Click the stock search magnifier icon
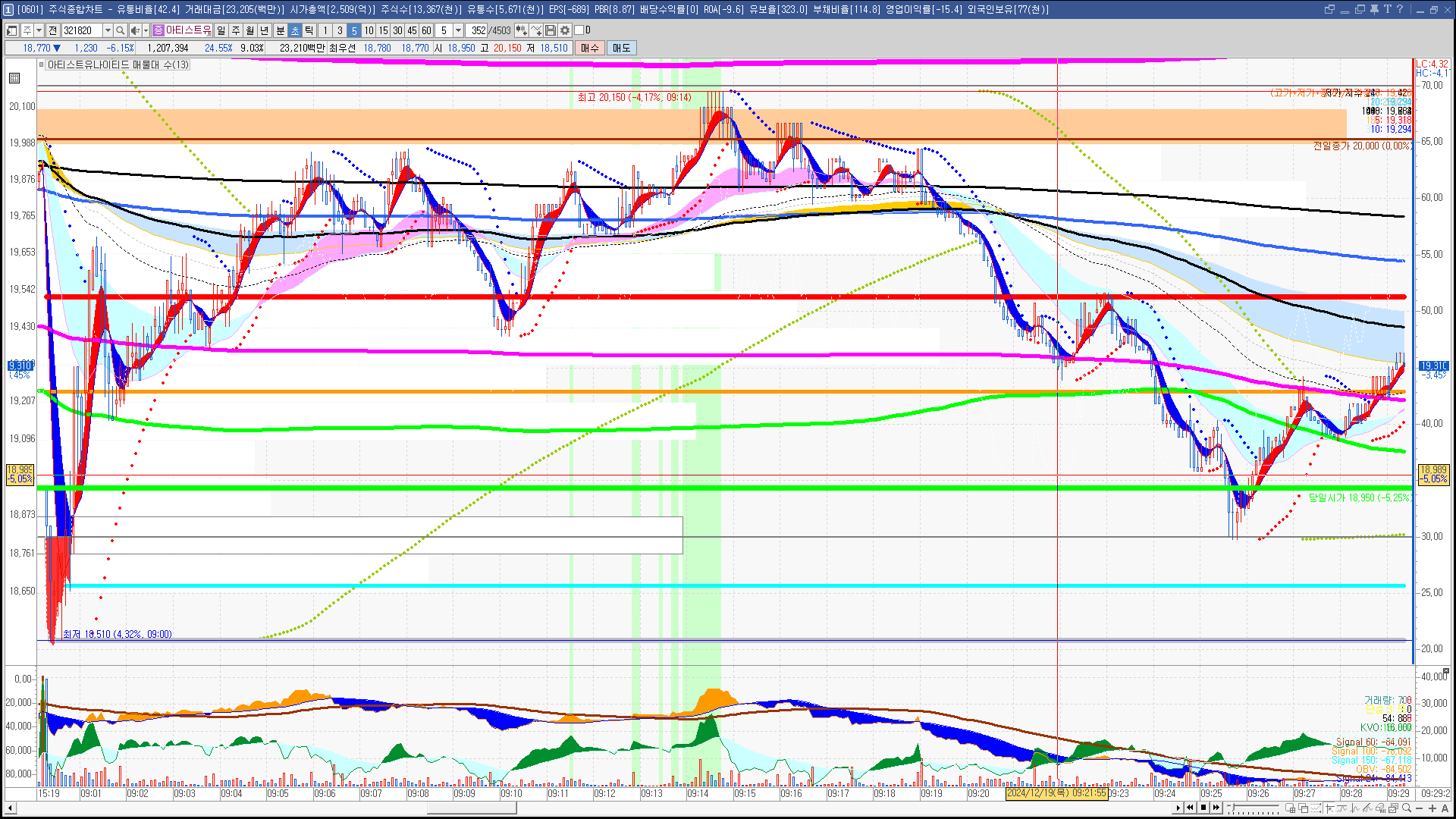The width and height of the screenshot is (1456, 819). point(120,30)
